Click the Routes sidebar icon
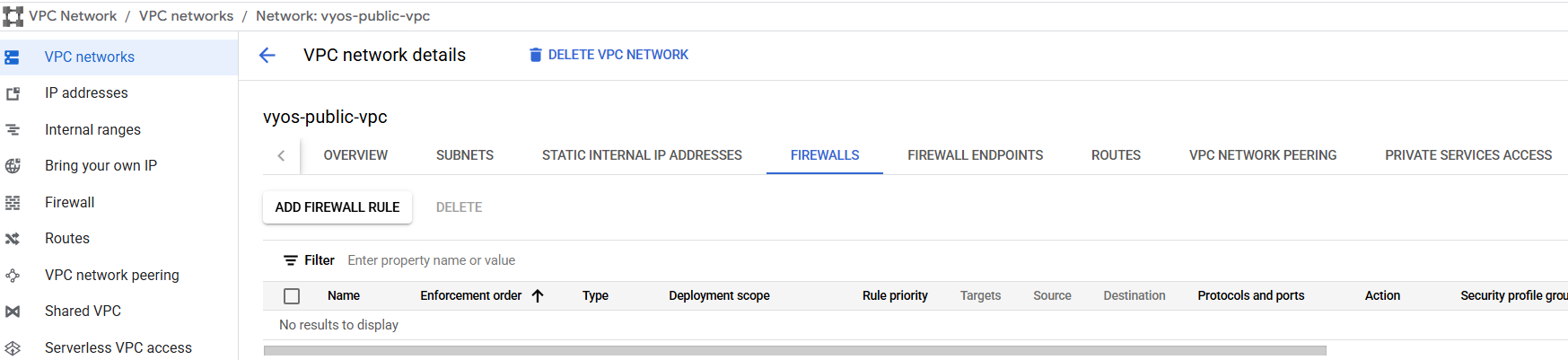Viewport: 1568px width, 360px height. [13, 239]
